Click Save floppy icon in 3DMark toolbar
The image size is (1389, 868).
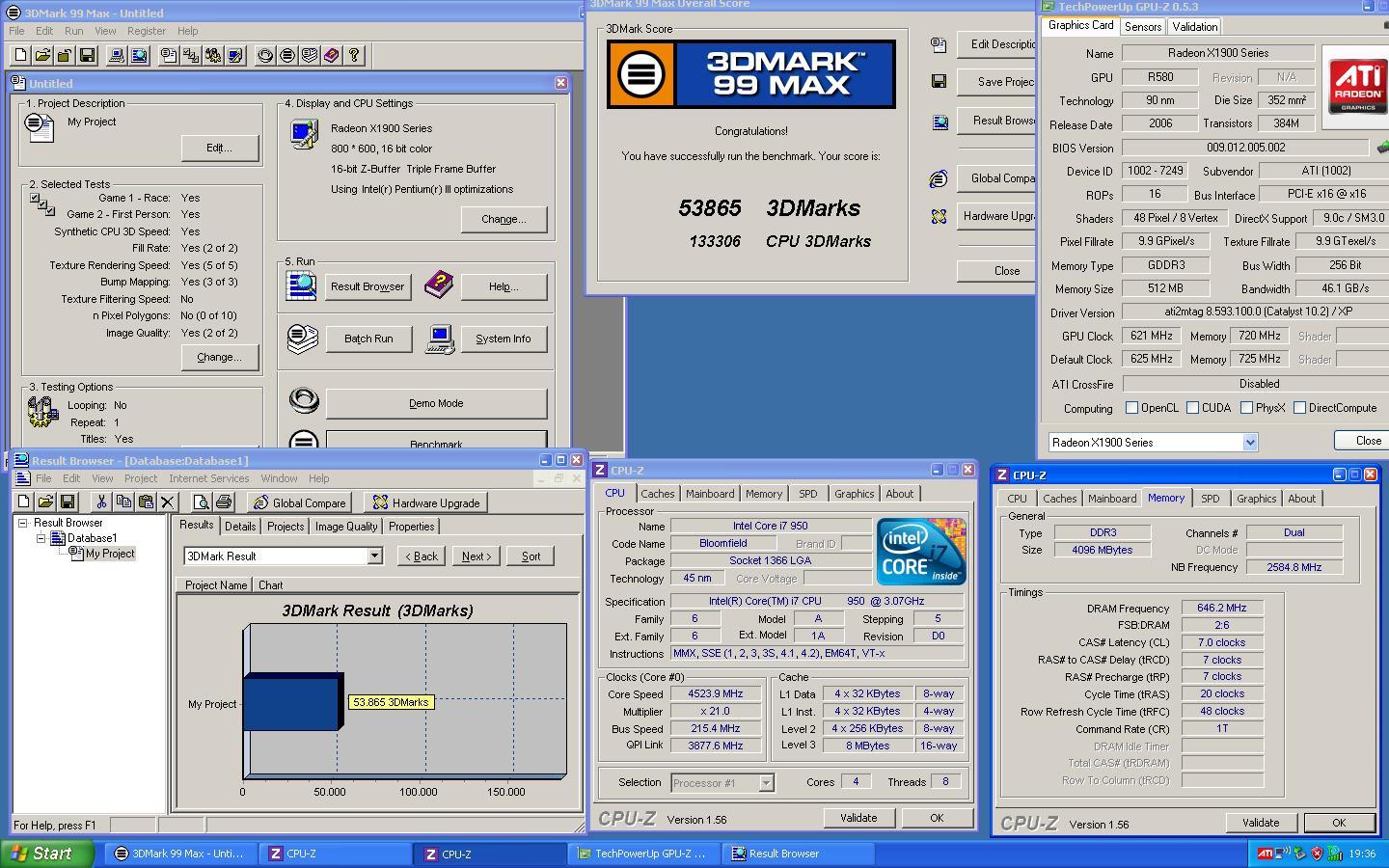click(87, 56)
